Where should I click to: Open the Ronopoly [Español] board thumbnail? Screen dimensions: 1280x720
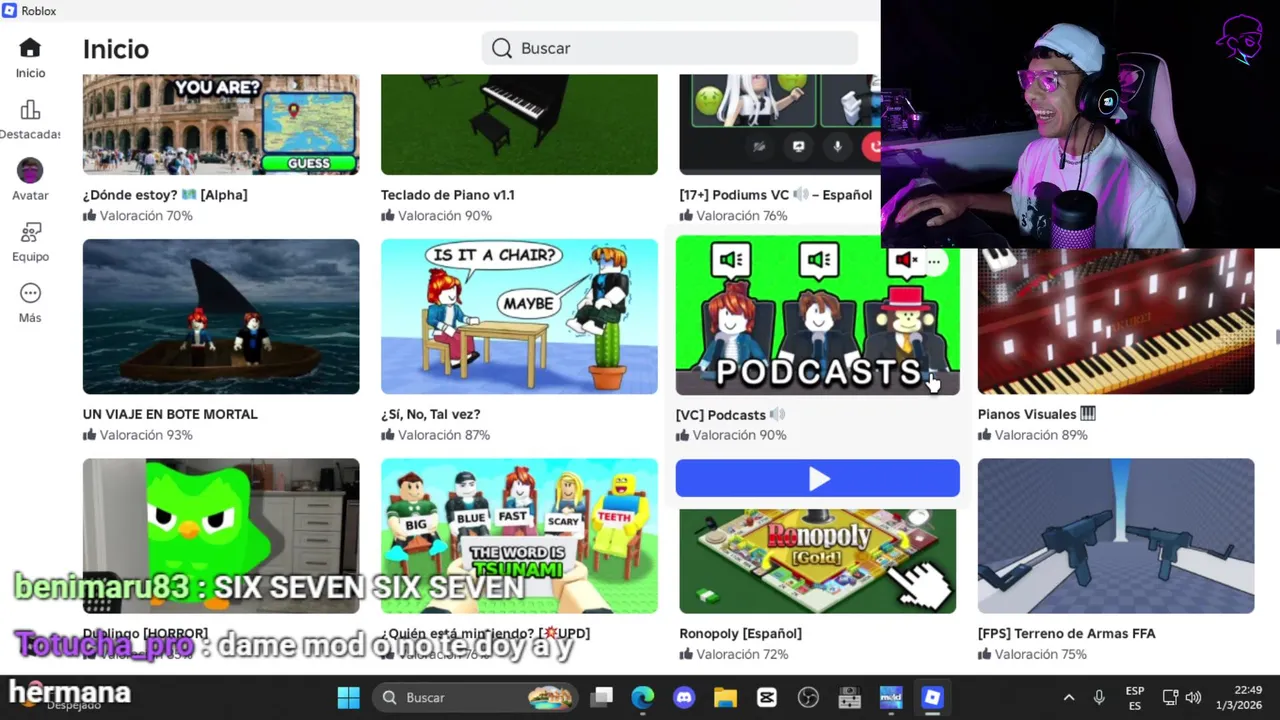(x=818, y=561)
